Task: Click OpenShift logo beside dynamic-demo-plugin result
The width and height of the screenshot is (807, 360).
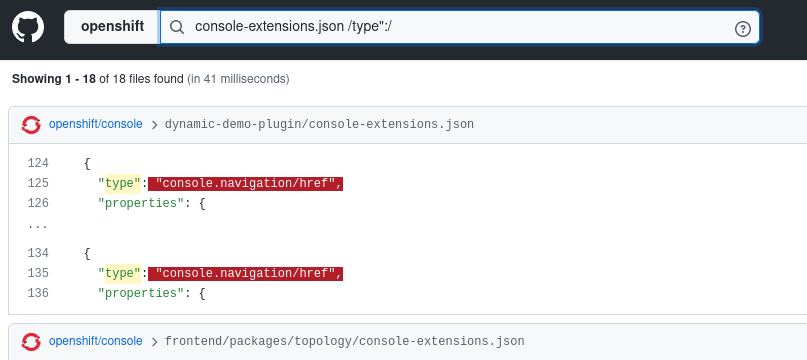Action: 31,125
